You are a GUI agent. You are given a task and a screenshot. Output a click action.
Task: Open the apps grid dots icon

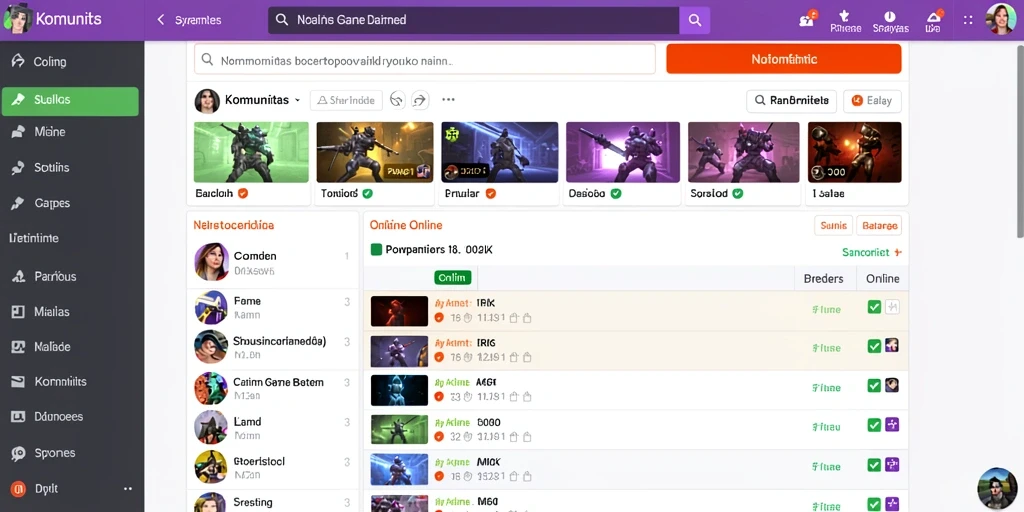968,20
